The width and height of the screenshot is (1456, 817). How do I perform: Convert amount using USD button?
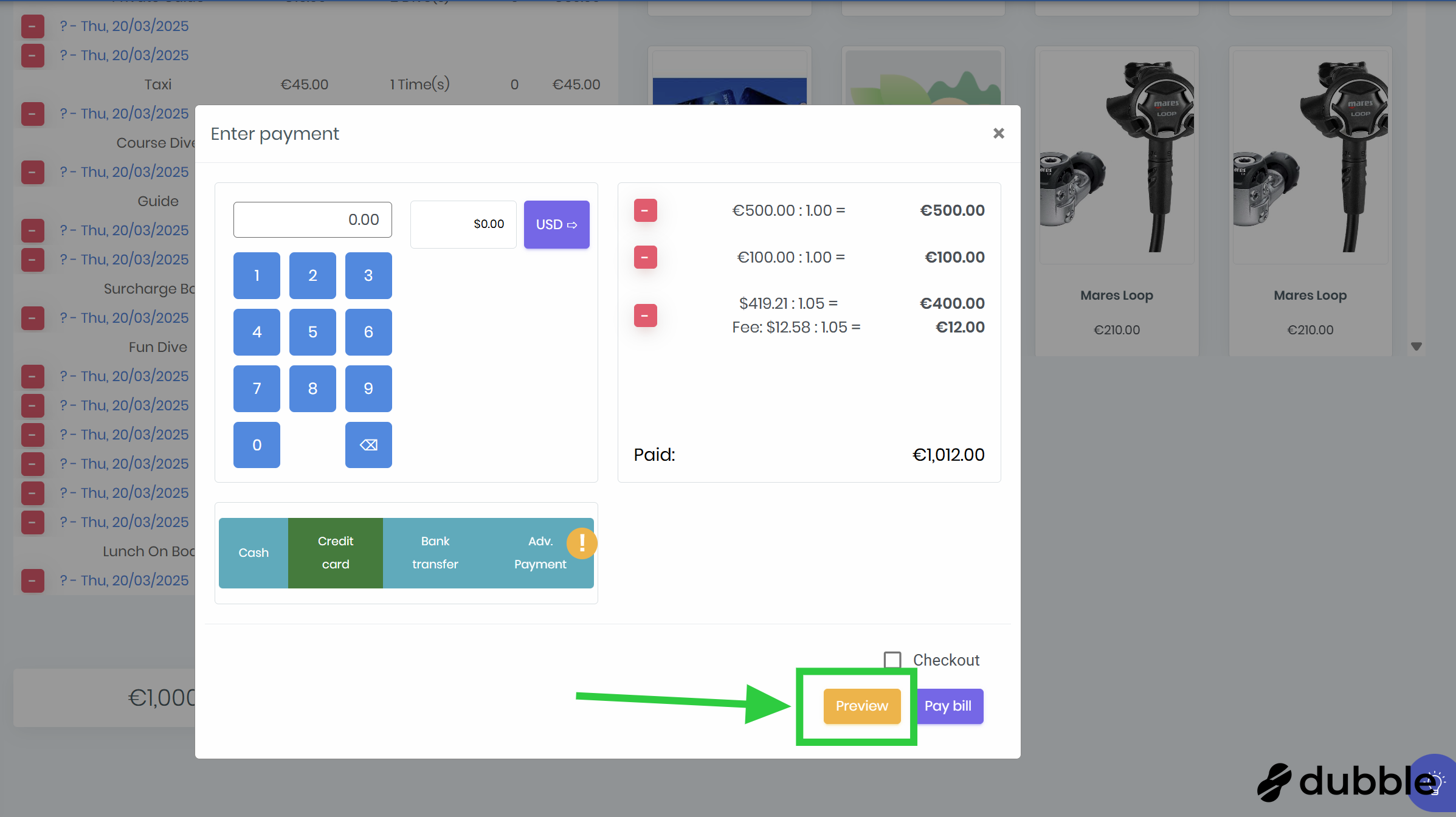[556, 224]
